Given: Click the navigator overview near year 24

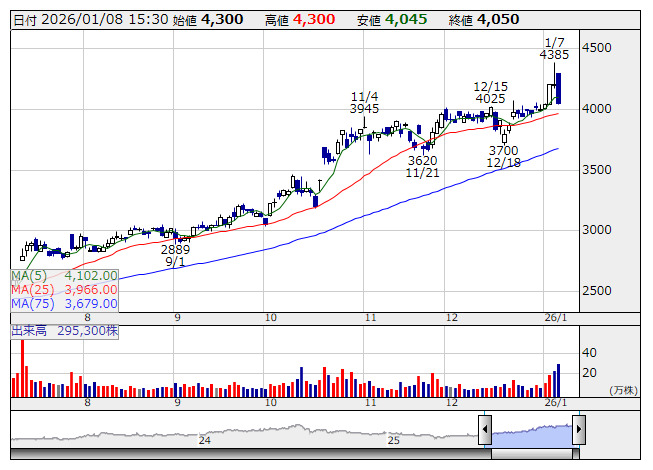Looking at the screenshot, I should 205,434.
